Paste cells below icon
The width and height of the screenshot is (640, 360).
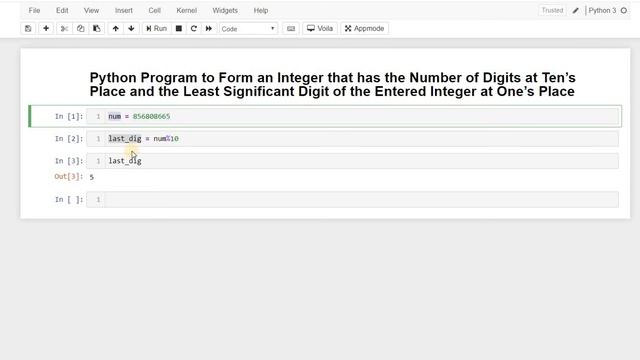[x=97, y=29]
